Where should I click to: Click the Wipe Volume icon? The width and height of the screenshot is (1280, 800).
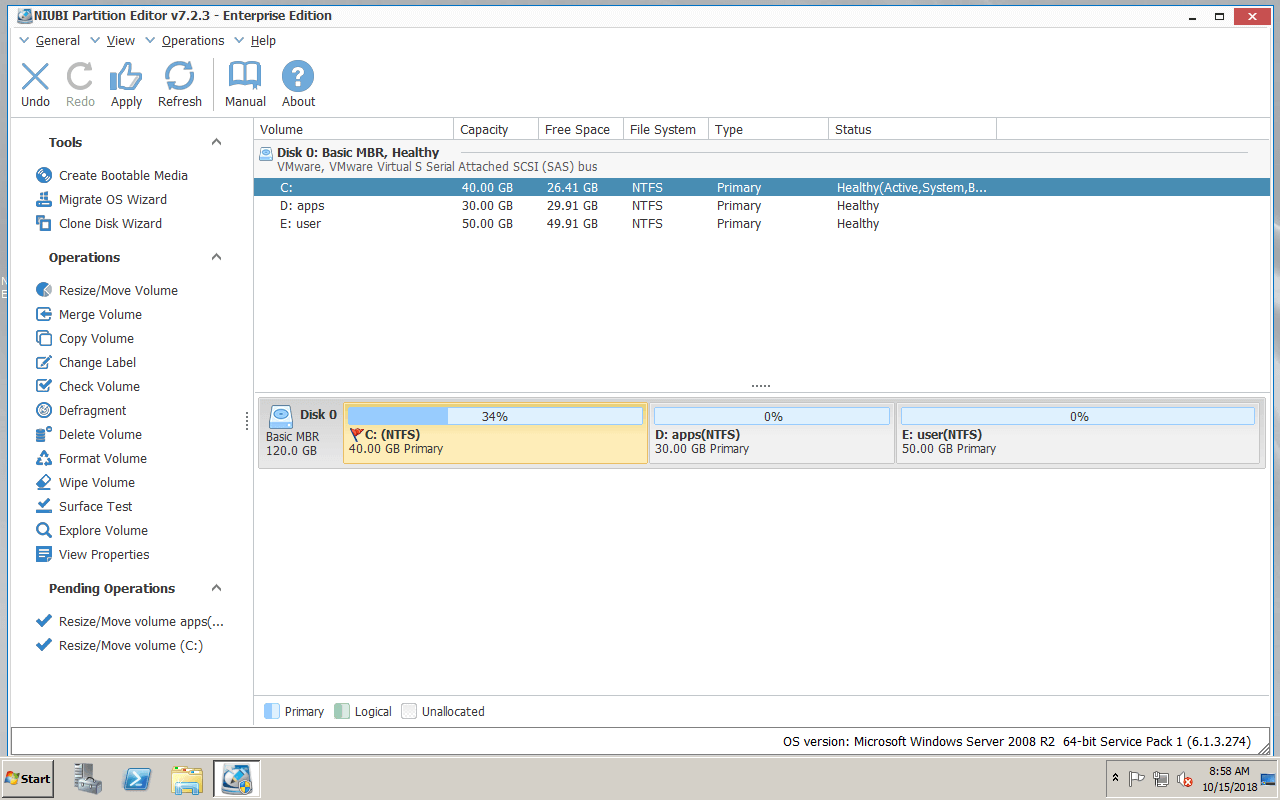click(44, 482)
